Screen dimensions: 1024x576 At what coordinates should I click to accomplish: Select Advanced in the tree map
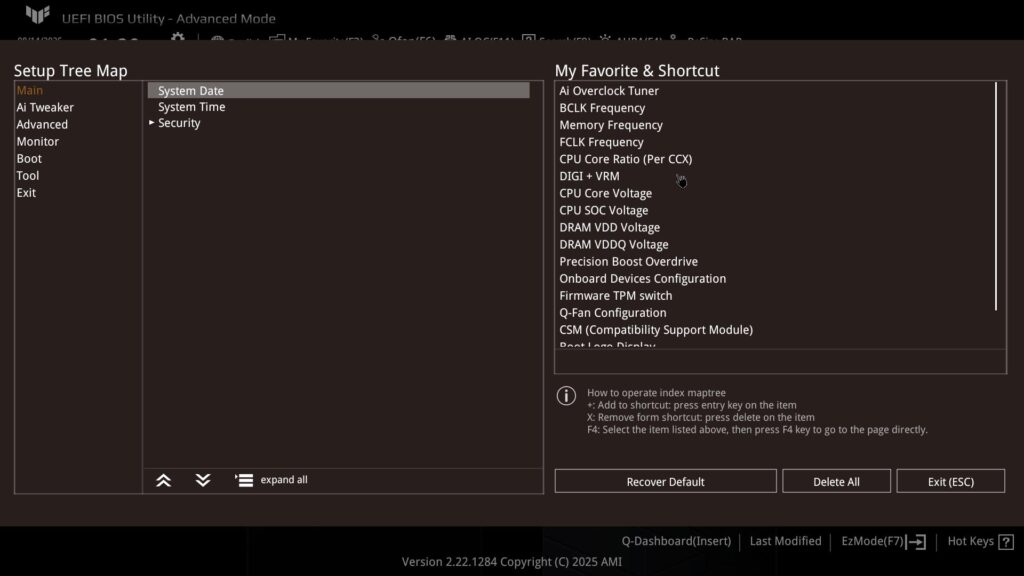(42, 124)
